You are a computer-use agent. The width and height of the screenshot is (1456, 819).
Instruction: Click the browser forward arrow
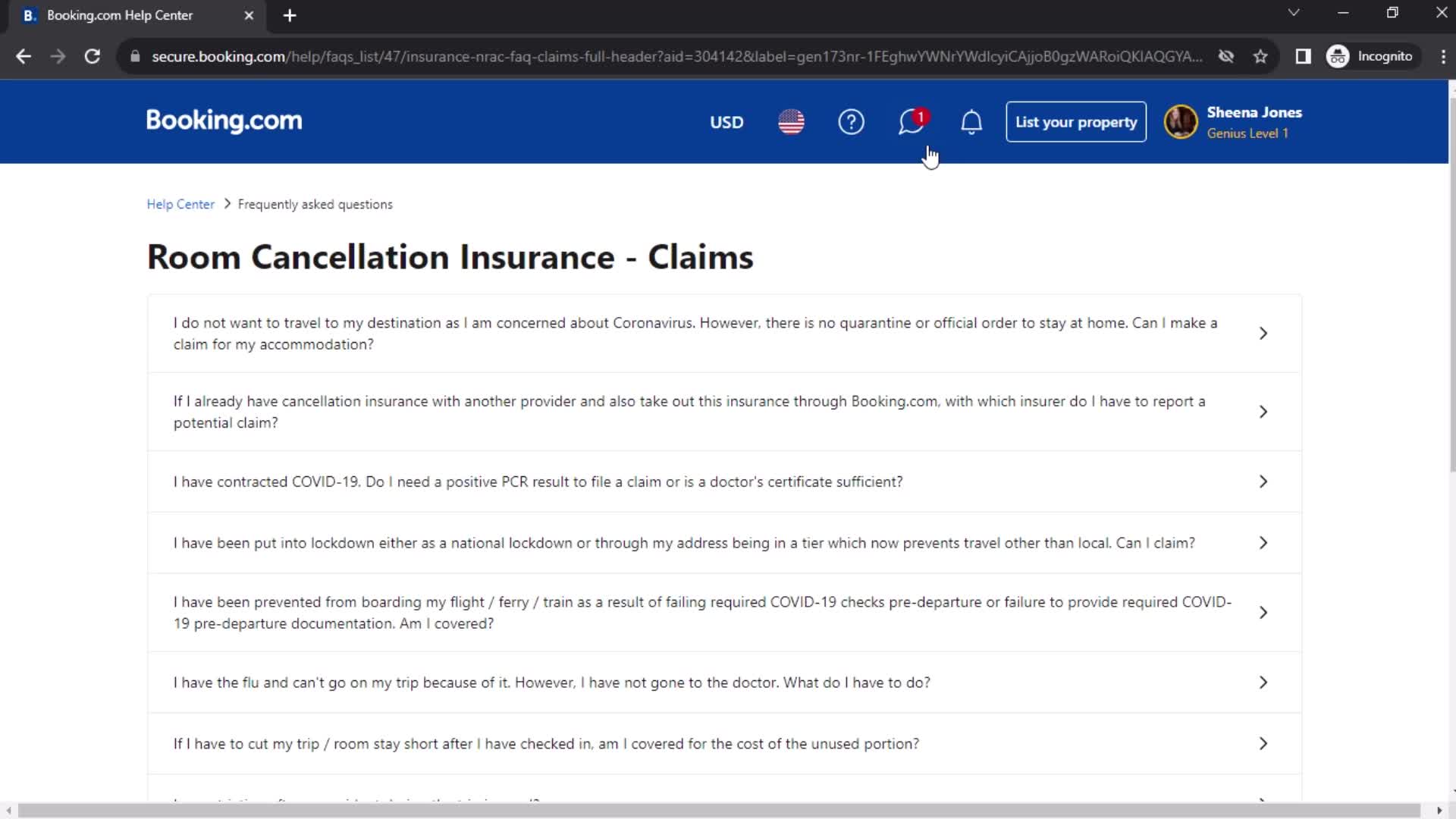pos(58,56)
